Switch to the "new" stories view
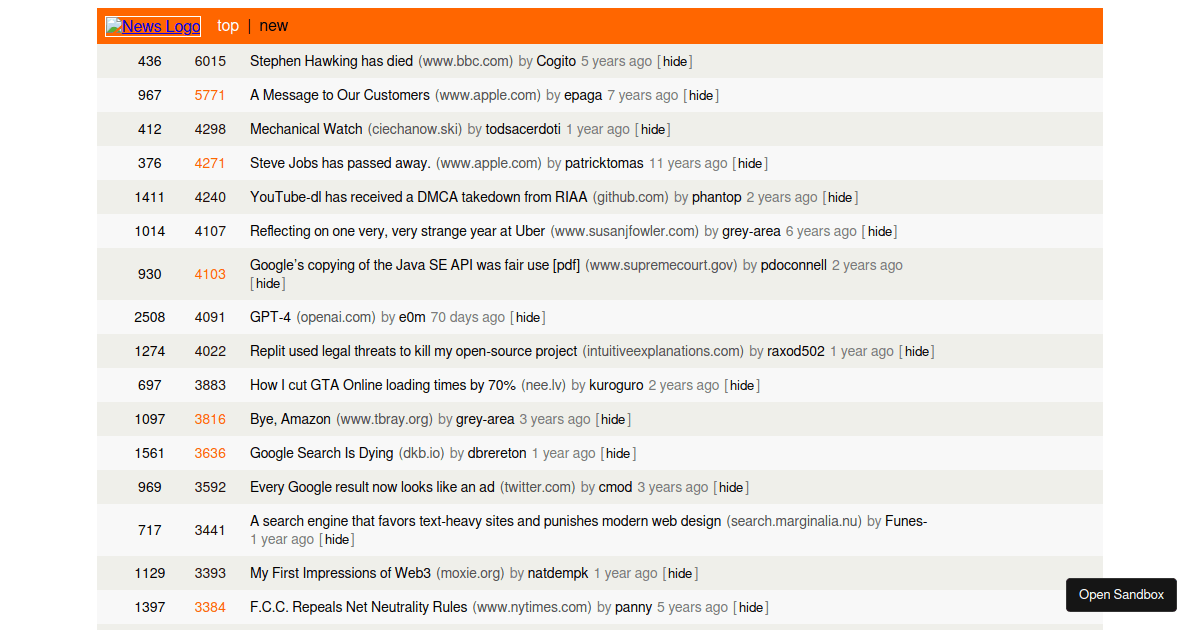 tap(273, 26)
